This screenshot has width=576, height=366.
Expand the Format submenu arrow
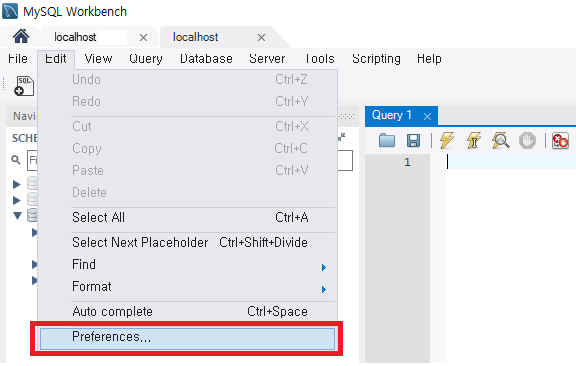[x=324, y=290]
